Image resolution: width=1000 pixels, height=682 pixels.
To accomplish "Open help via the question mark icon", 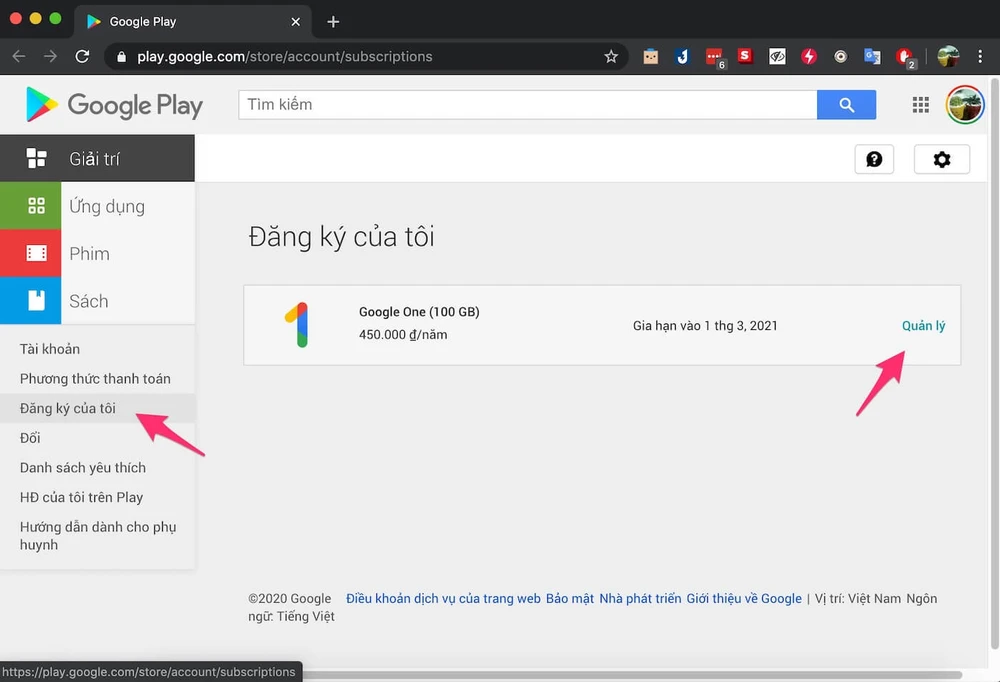I will point(874,158).
